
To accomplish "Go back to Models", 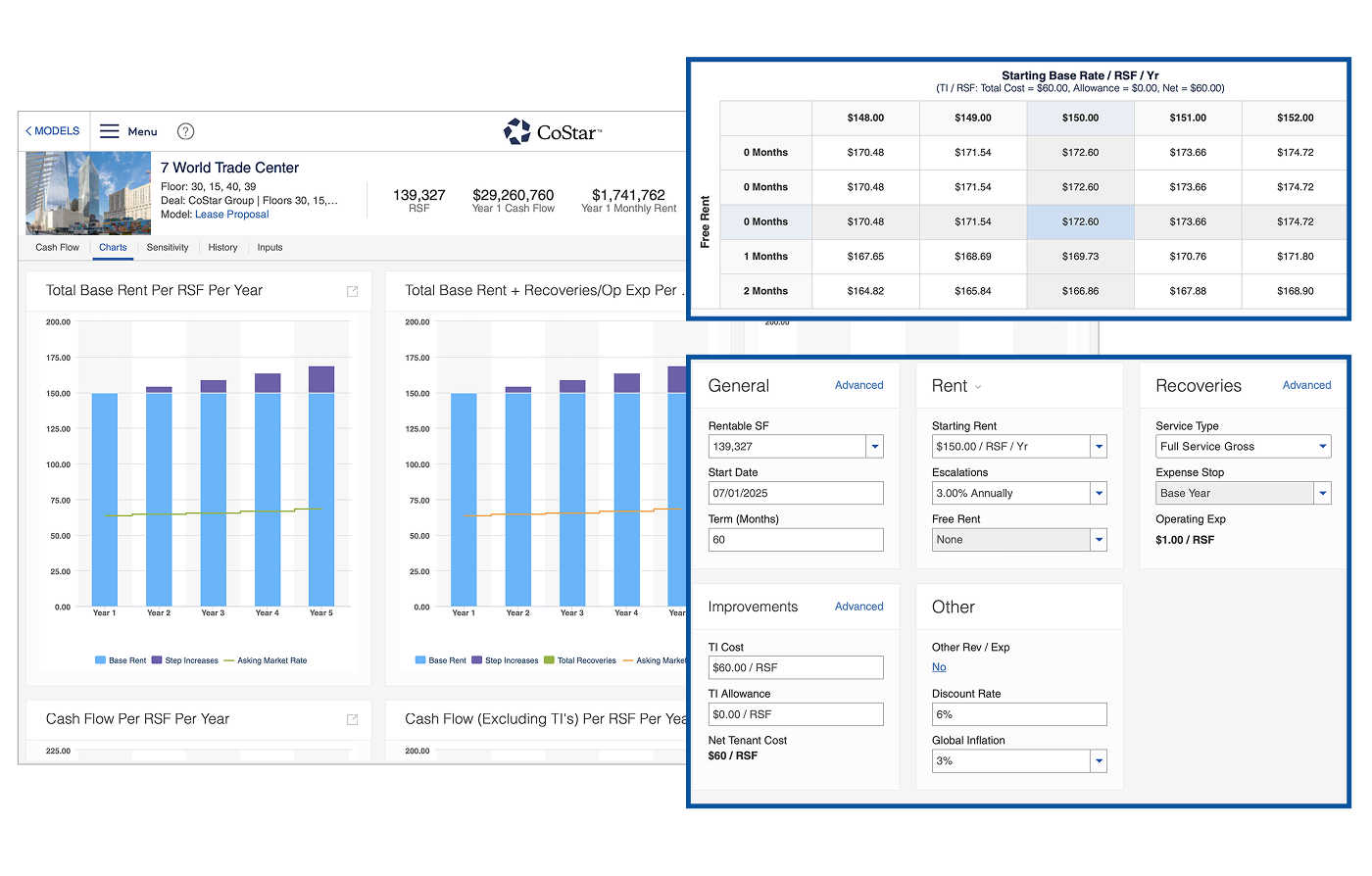I will pyautogui.click(x=53, y=131).
